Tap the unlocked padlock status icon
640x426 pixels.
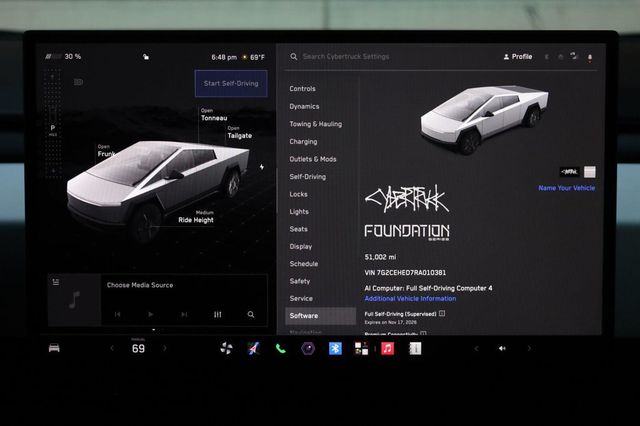pos(146,57)
